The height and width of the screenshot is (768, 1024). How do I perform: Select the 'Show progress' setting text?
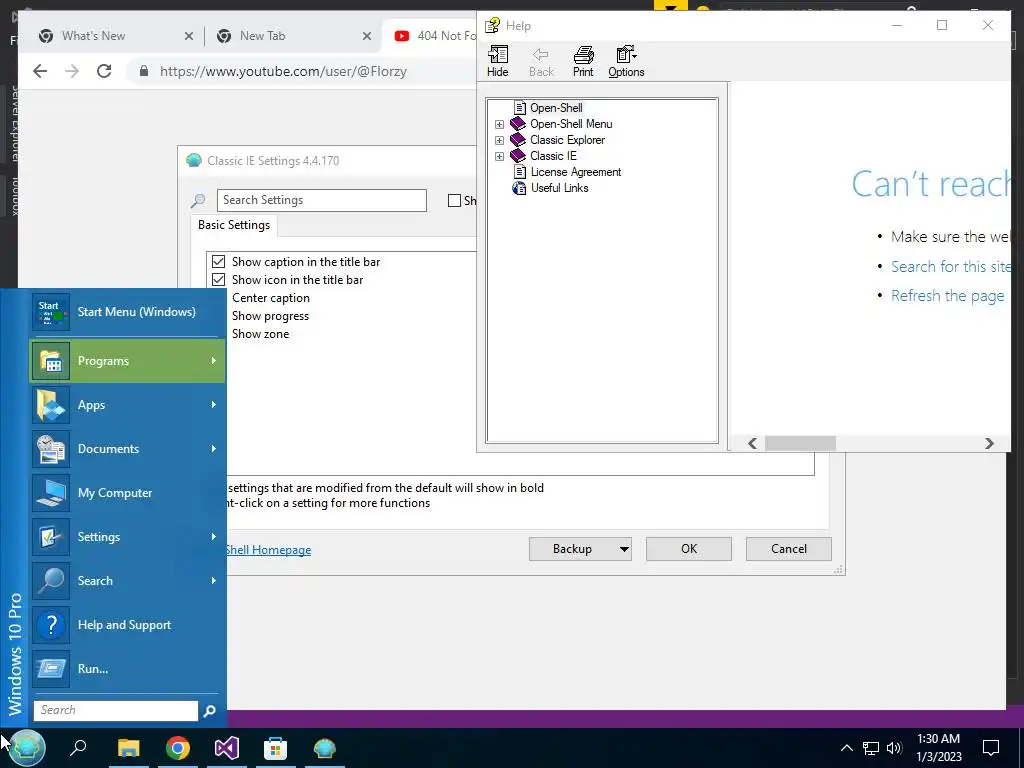pyautogui.click(x=270, y=316)
